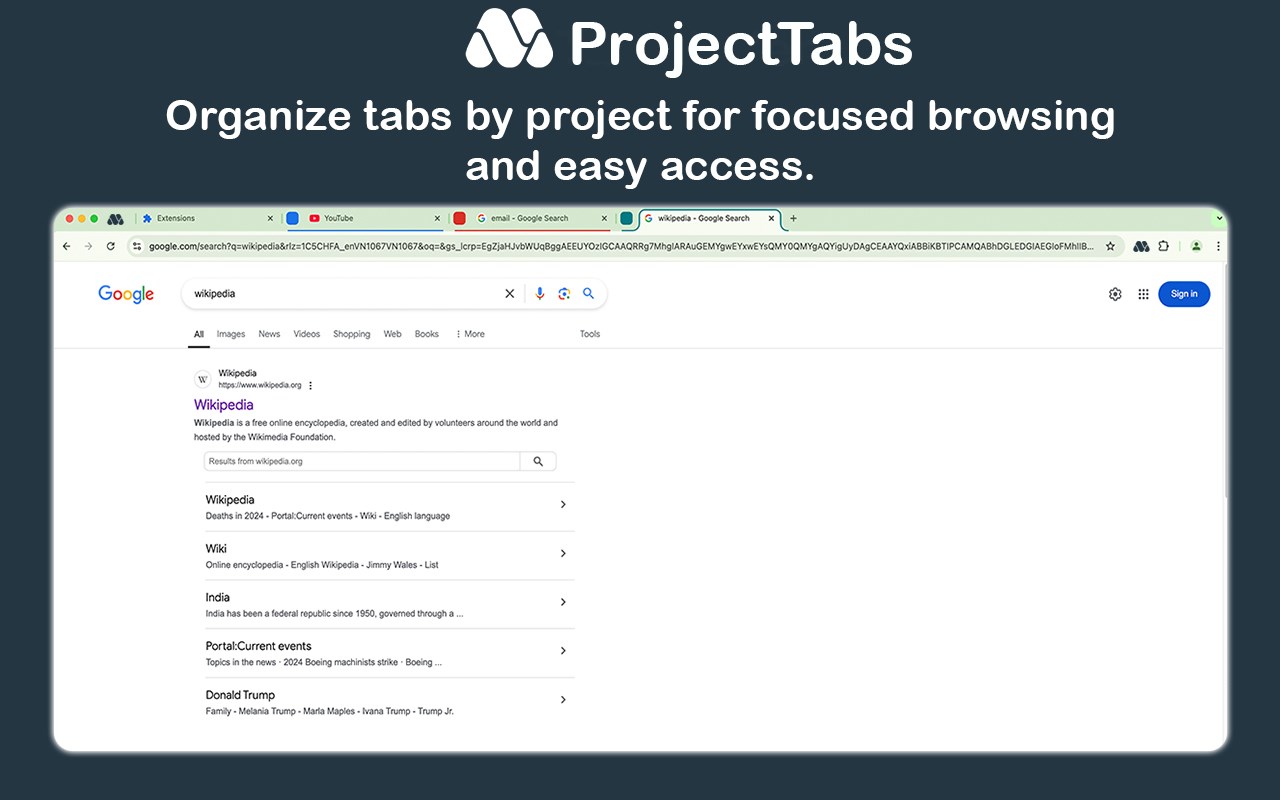Image resolution: width=1280 pixels, height=800 pixels.
Task: Expand the India sitelink row
Action: (563, 602)
